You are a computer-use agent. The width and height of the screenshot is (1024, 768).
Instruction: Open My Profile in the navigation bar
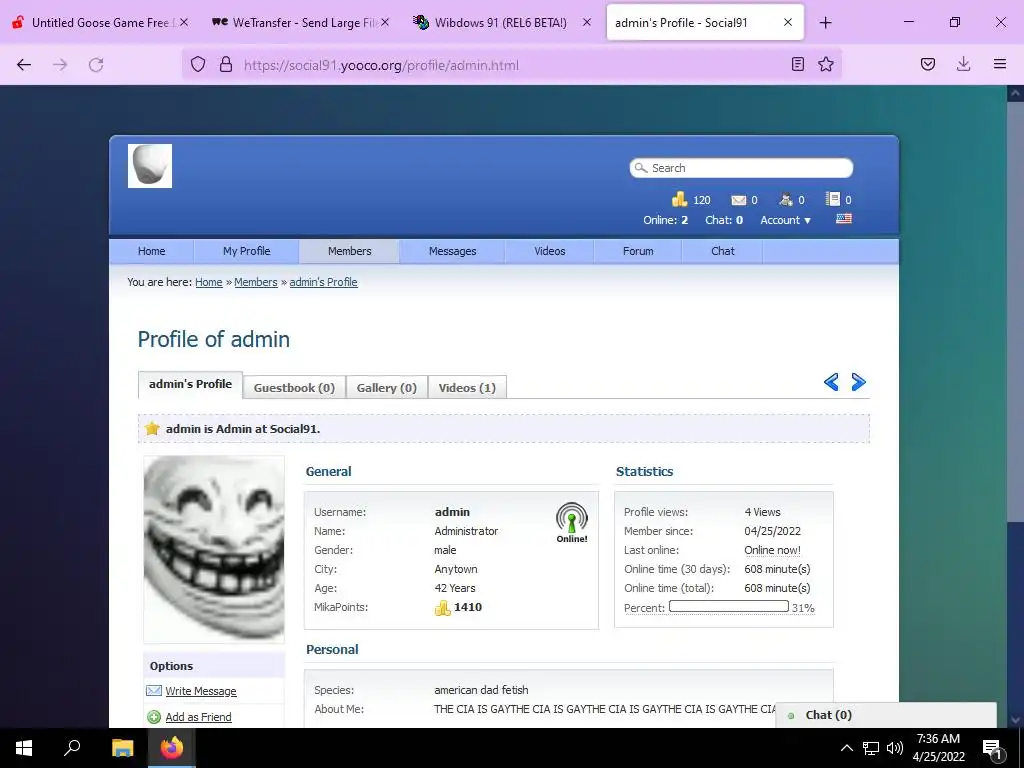[246, 251]
